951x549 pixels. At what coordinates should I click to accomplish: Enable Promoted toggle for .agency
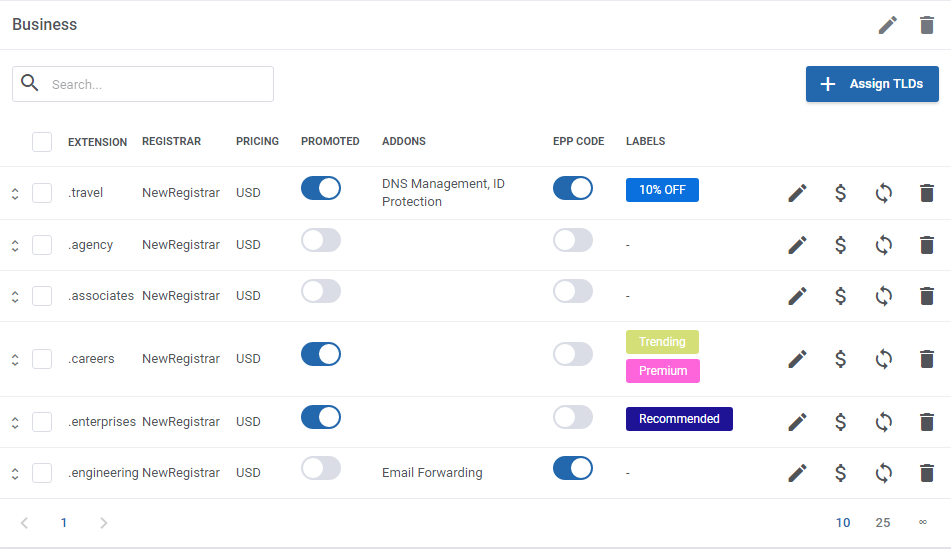coord(321,240)
